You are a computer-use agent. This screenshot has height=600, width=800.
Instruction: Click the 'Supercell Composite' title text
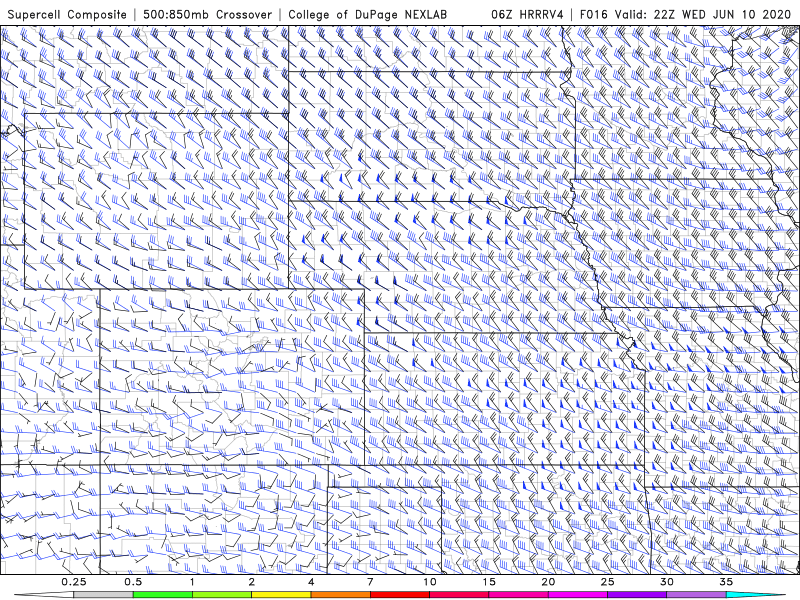[67, 14]
